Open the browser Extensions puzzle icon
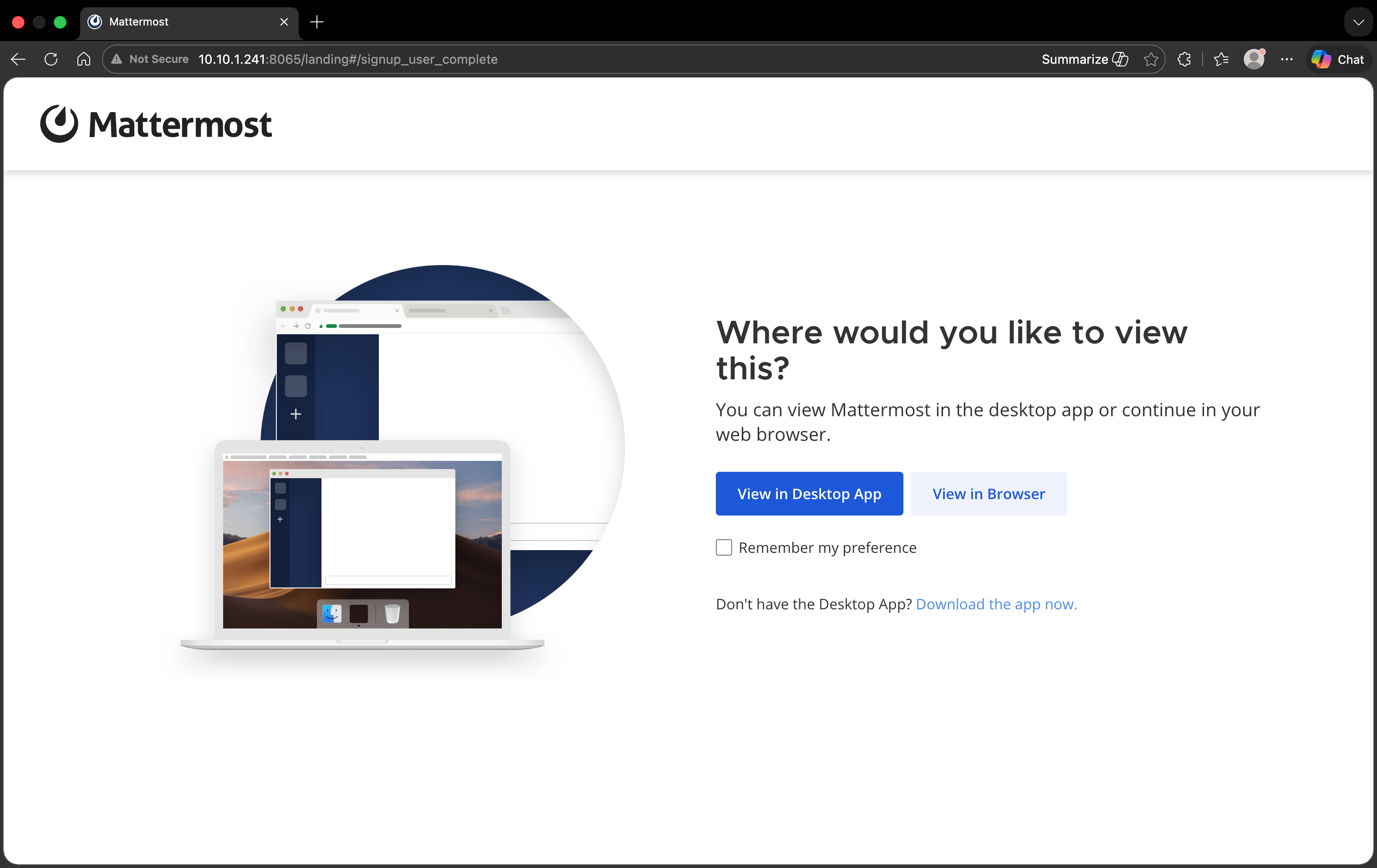 tap(1184, 59)
